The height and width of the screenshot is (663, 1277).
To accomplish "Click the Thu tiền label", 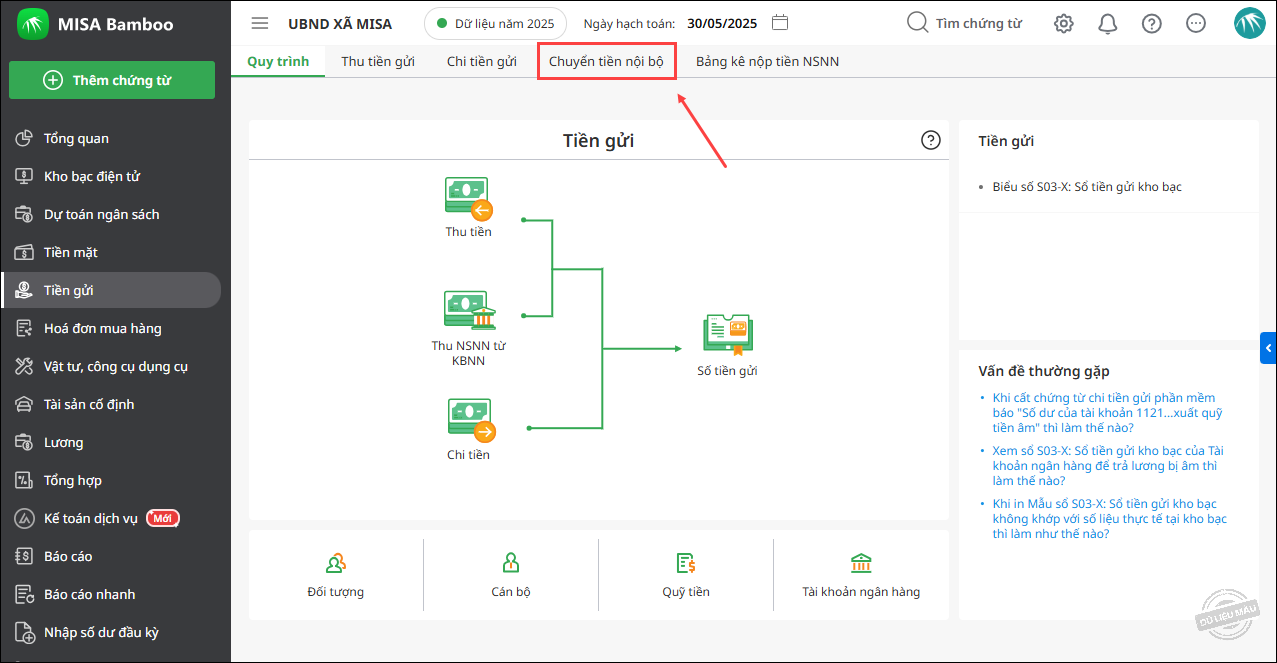I will [x=469, y=232].
